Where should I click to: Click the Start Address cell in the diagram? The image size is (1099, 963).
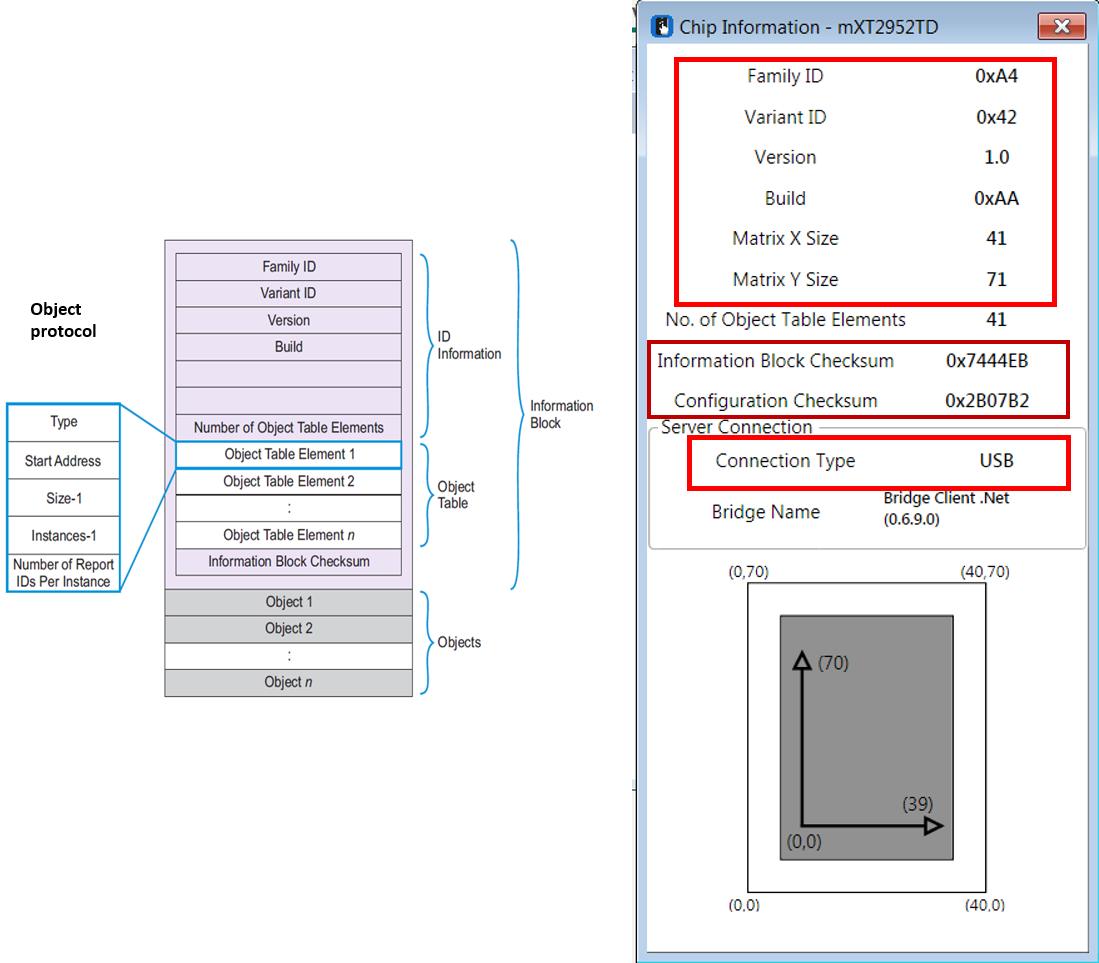point(63,461)
